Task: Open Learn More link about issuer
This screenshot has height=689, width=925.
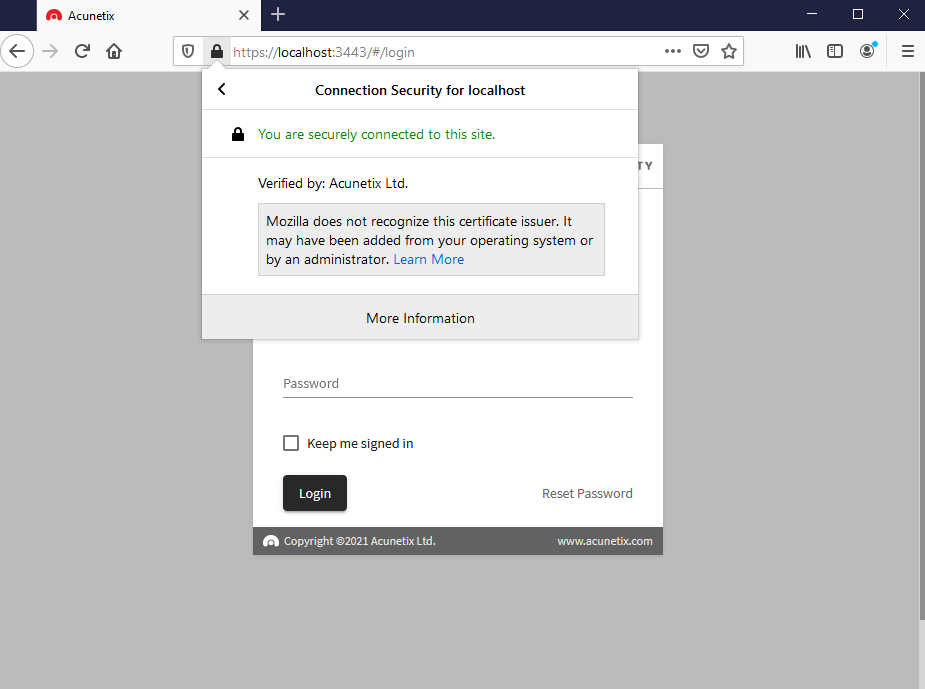Action: [428, 260]
